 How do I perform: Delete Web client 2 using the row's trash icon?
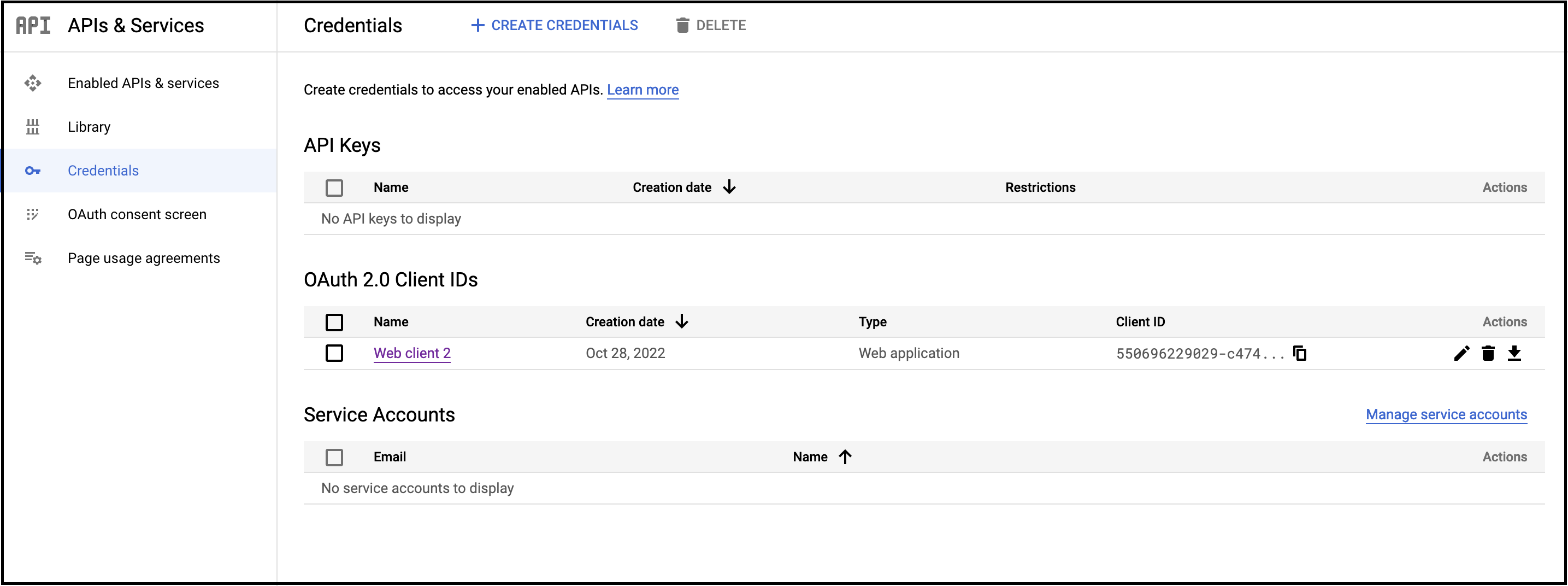(1488, 353)
